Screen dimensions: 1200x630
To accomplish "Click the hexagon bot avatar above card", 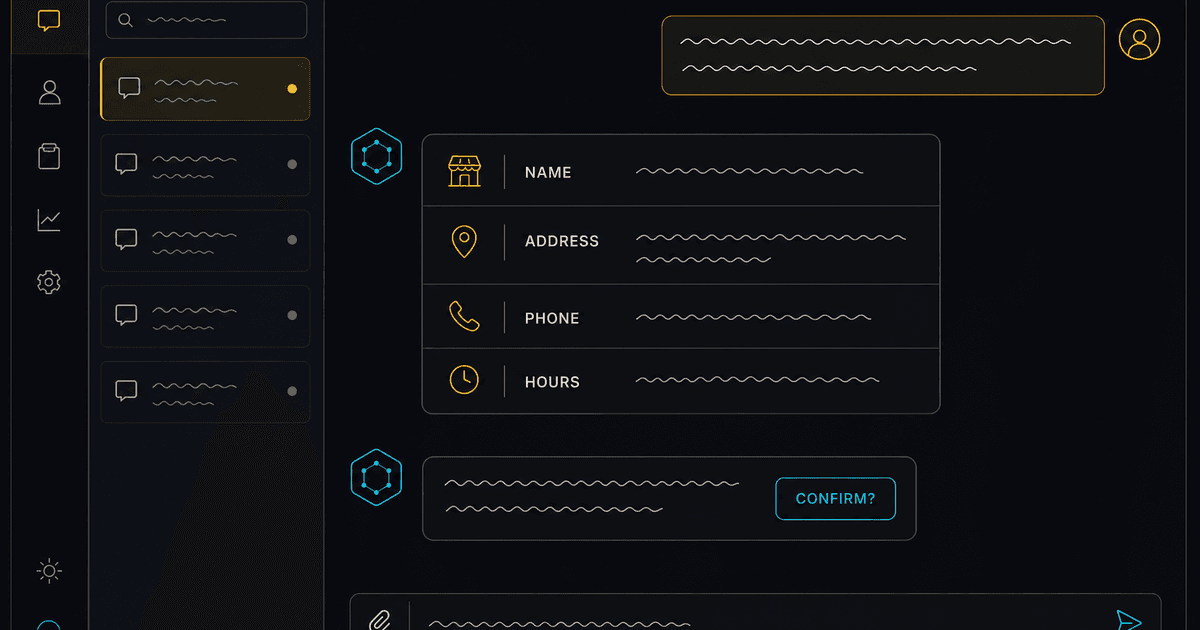I will (x=376, y=156).
